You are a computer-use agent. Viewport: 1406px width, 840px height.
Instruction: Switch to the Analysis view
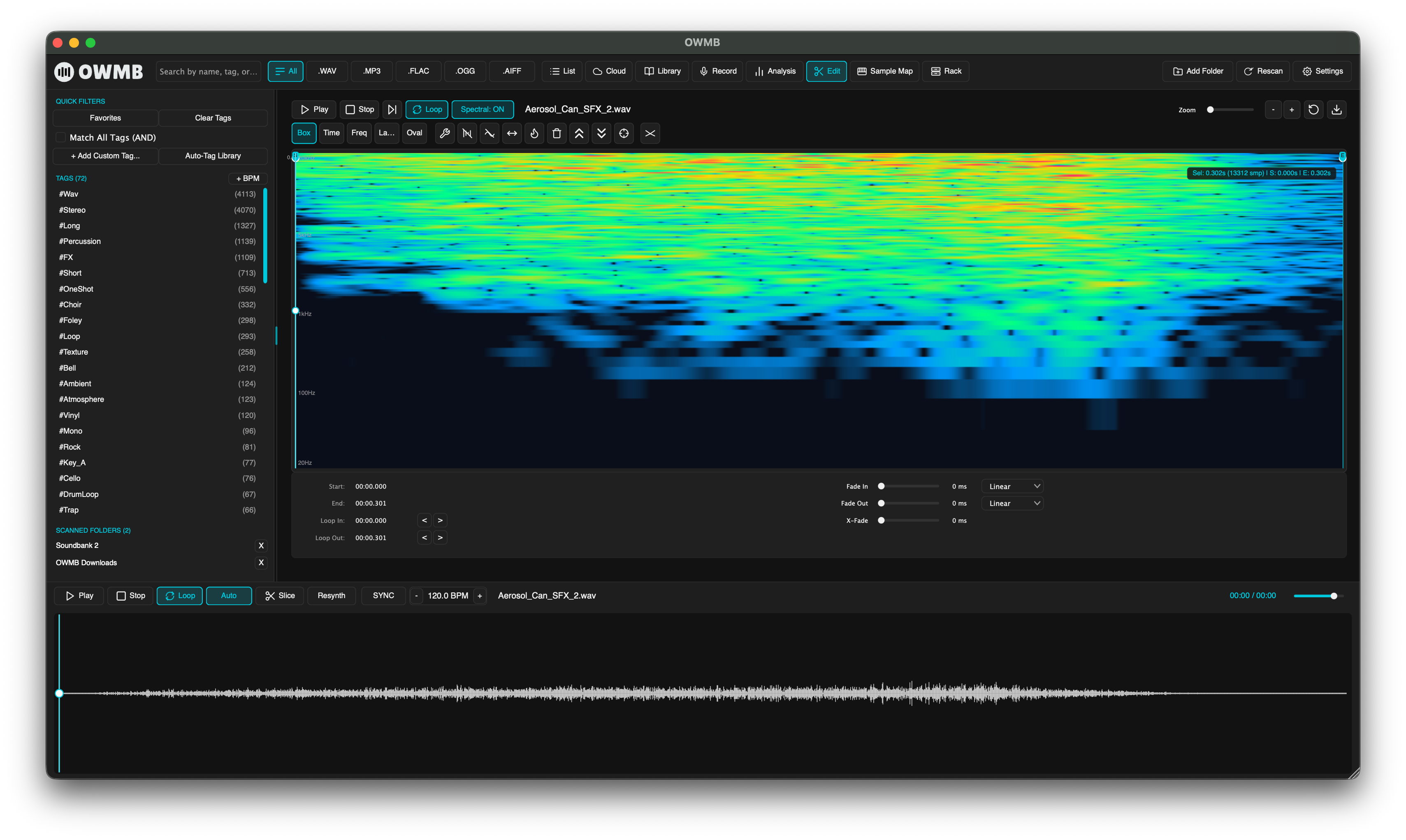[x=774, y=71]
